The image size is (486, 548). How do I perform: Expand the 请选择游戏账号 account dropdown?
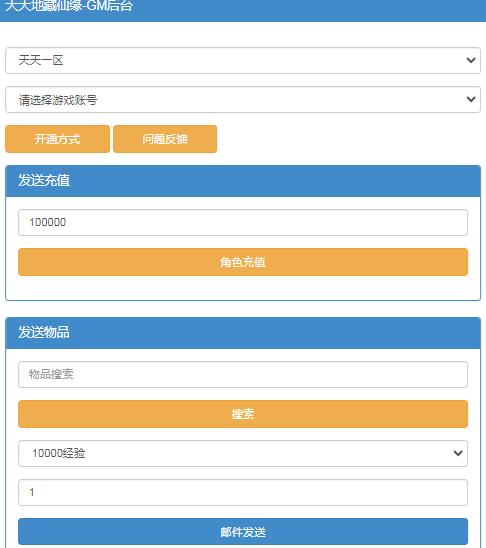(x=243, y=100)
